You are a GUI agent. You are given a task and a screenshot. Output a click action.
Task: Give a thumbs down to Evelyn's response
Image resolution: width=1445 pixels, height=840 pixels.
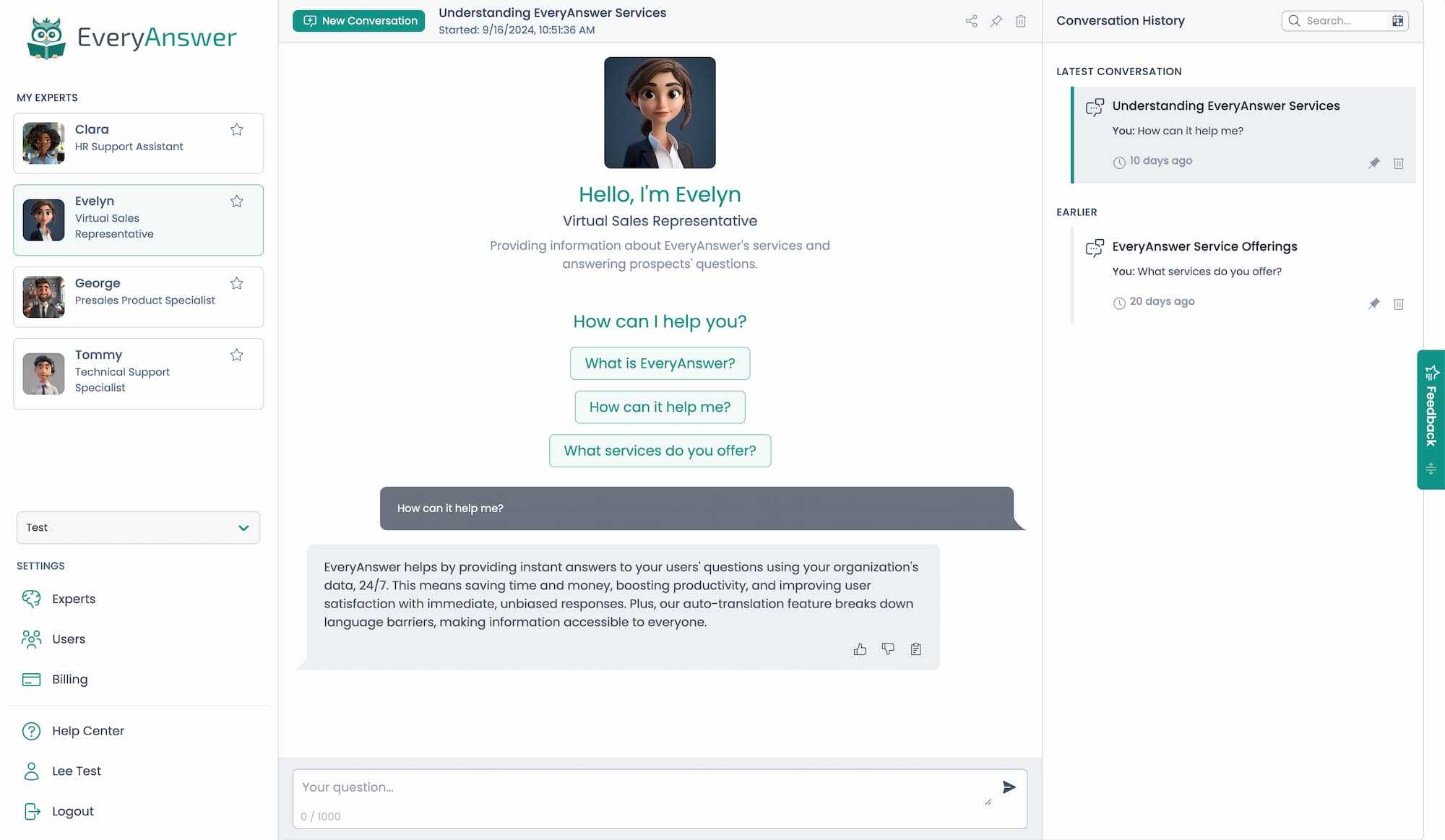[x=888, y=649]
